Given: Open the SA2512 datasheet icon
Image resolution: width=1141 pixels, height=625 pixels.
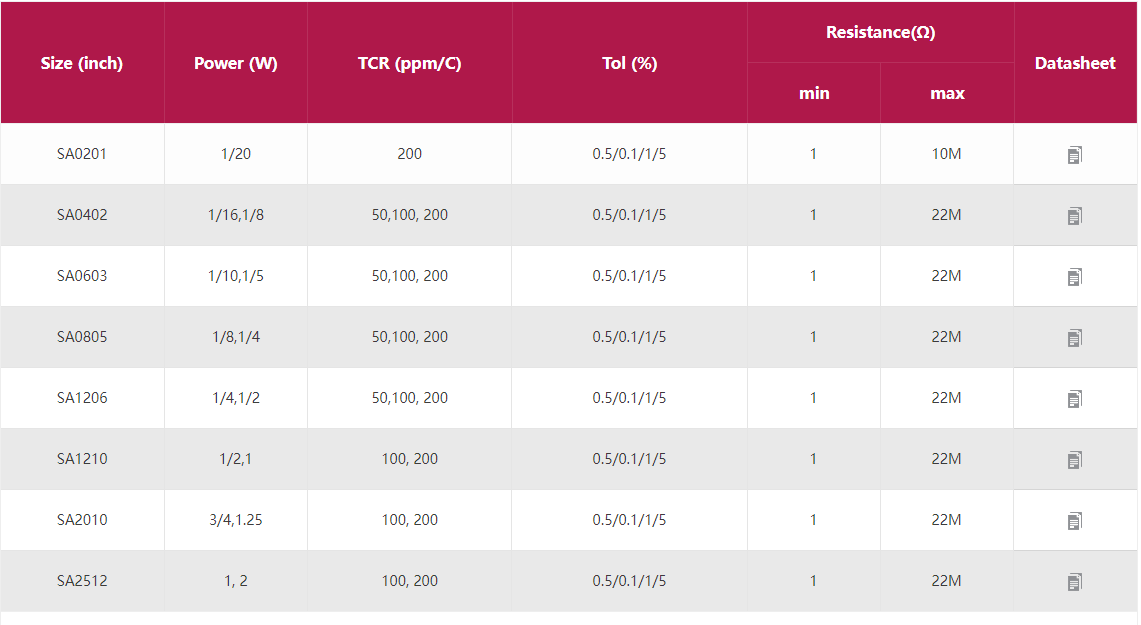Looking at the screenshot, I should click(x=1075, y=582).
